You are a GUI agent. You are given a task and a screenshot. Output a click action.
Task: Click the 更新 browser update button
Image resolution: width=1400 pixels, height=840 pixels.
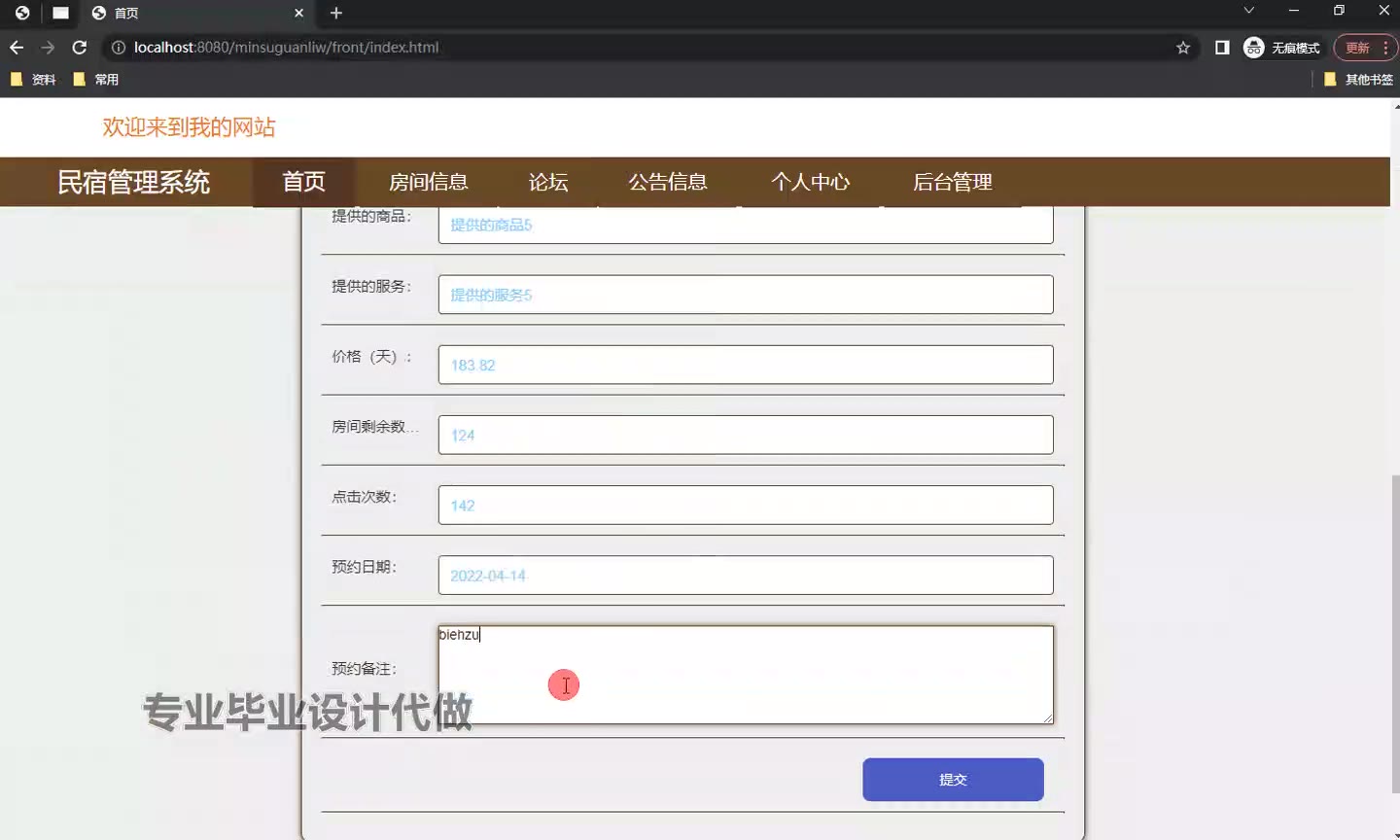click(x=1357, y=48)
